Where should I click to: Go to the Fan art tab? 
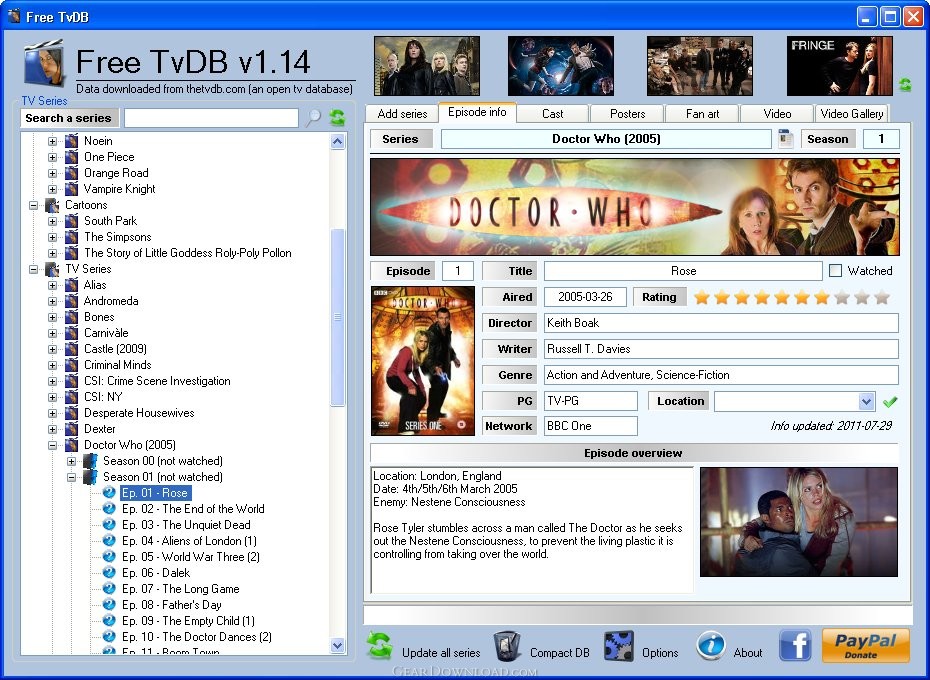[702, 114]
